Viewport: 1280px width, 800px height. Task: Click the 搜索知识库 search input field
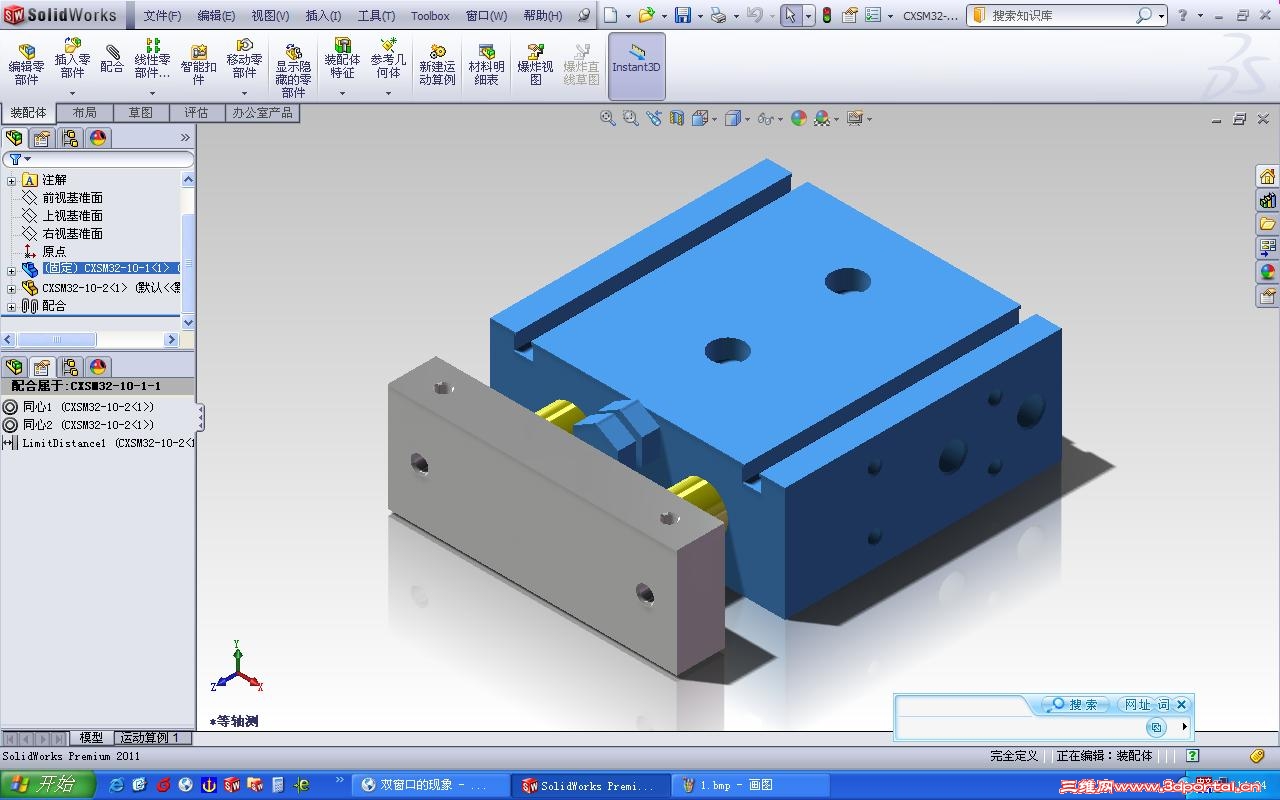click(x=1060, y=15)
